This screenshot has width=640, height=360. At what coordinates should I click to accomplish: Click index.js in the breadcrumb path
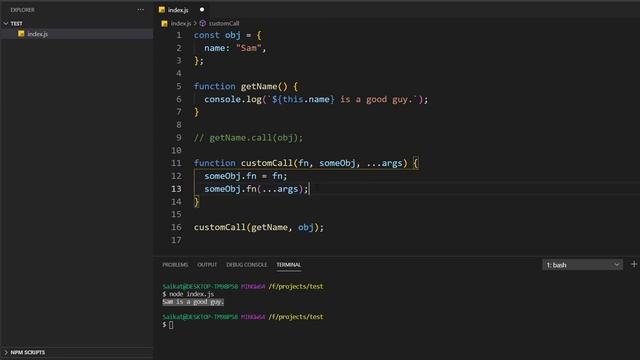pyautogui.click(x=181, y=24)
